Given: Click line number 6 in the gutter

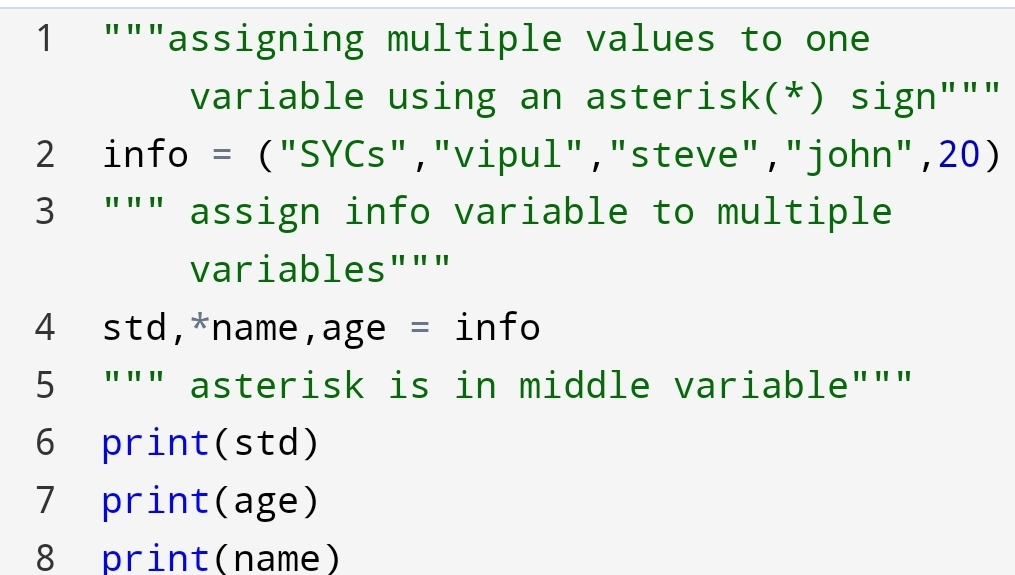Looking at the screenshot, I should 44,443.
